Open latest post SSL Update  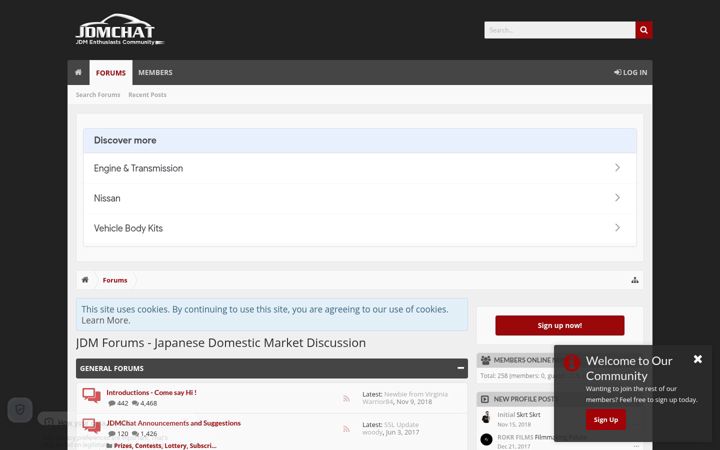pyautogui.click(x=401, y=425)
